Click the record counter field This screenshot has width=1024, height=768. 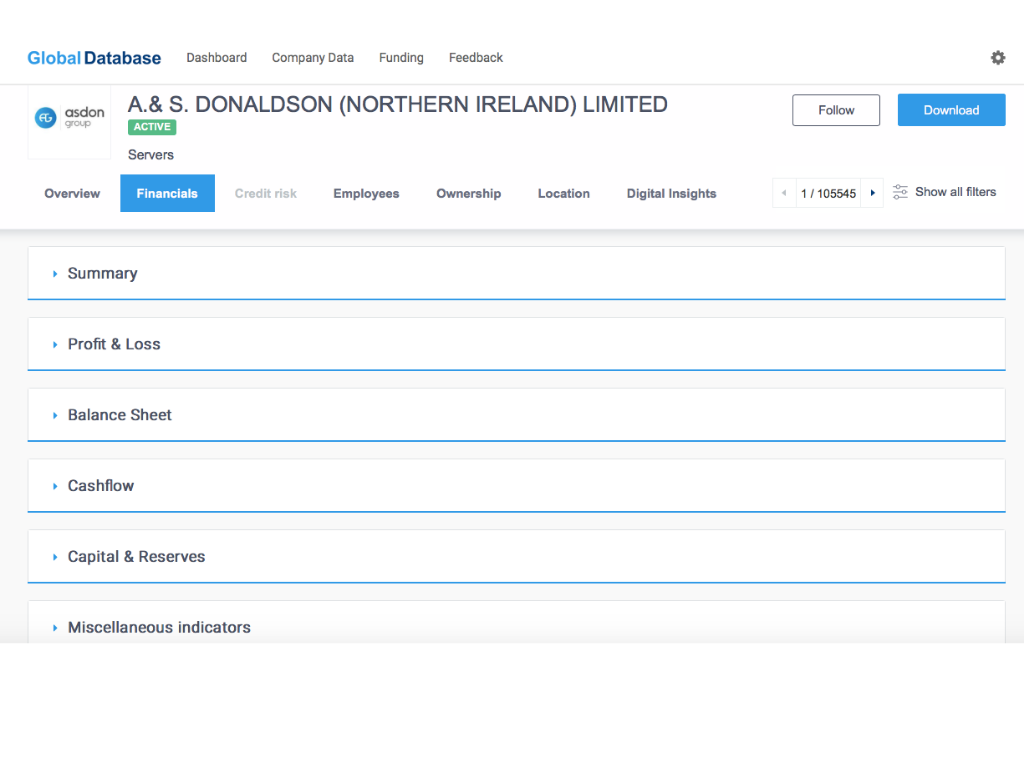point(828,193)
